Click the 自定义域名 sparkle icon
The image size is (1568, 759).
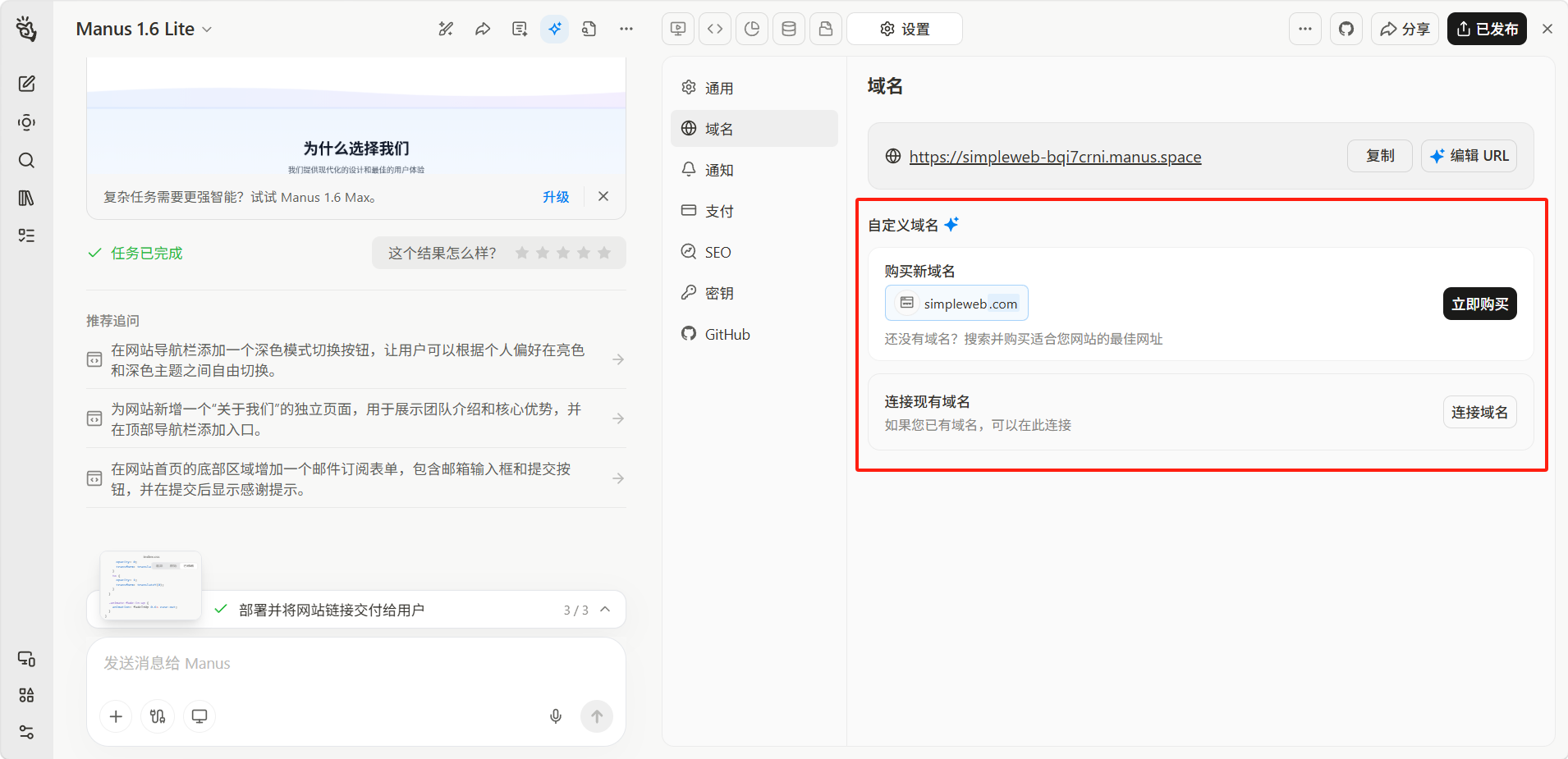click(x=951, y=224)
